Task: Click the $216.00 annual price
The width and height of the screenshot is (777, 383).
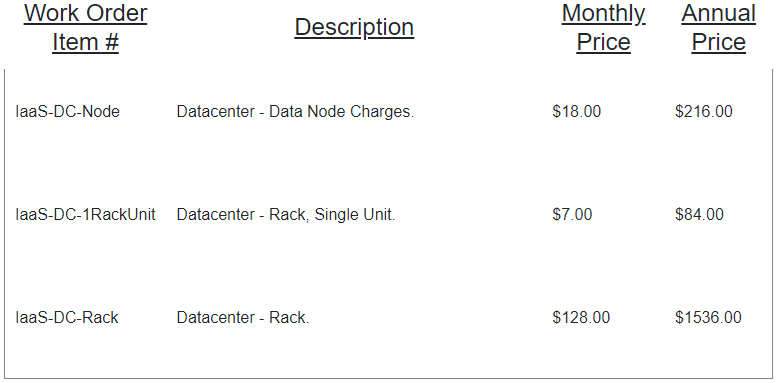Action: pos(704,112)
